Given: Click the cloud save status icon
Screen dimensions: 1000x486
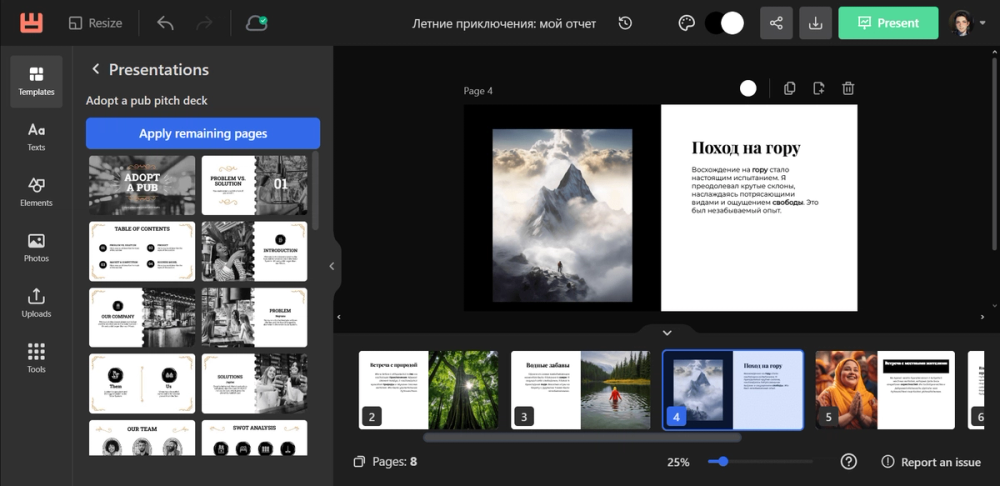Looking at the screenshot, I should [x=256, y=23].
